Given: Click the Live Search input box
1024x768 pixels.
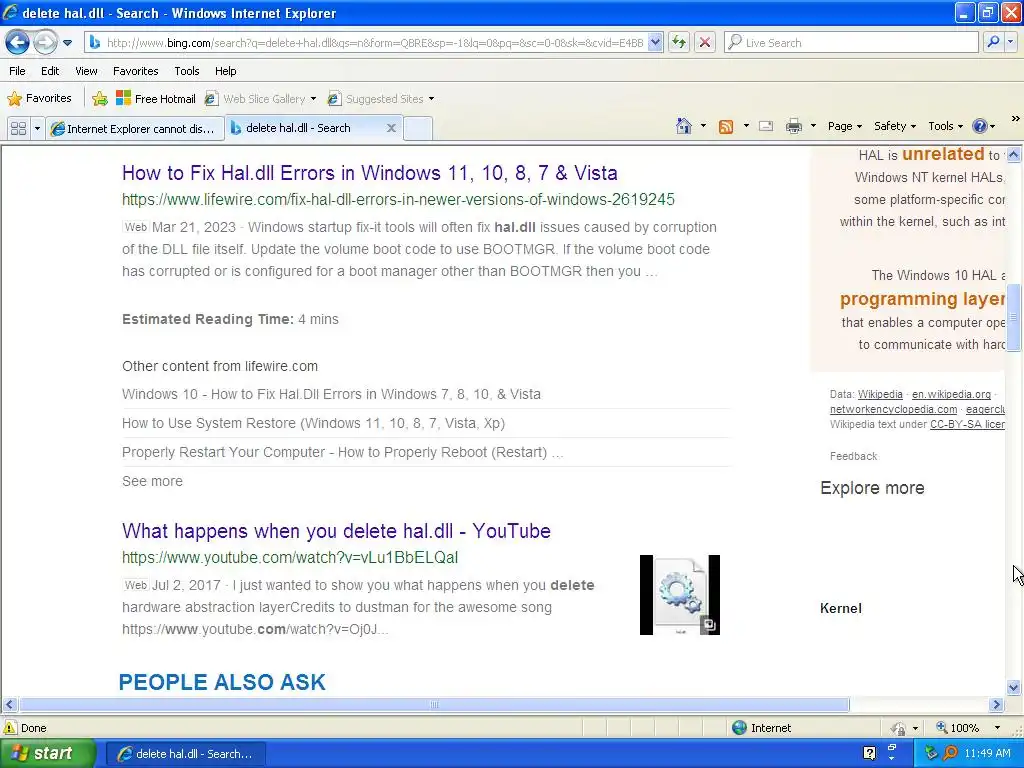Looking at the screenshot, I should click(x=851, y=43).
